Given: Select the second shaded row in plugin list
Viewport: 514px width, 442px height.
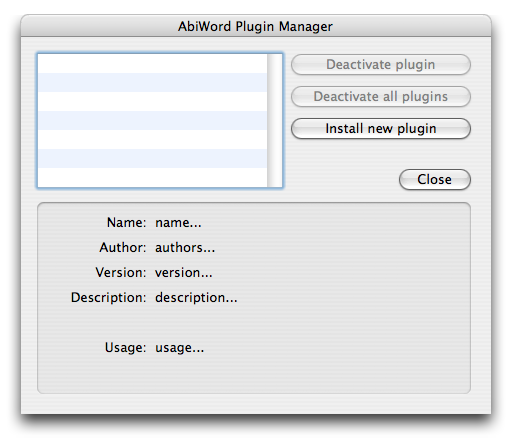Looking at the screenshot, I should point(153,120).
